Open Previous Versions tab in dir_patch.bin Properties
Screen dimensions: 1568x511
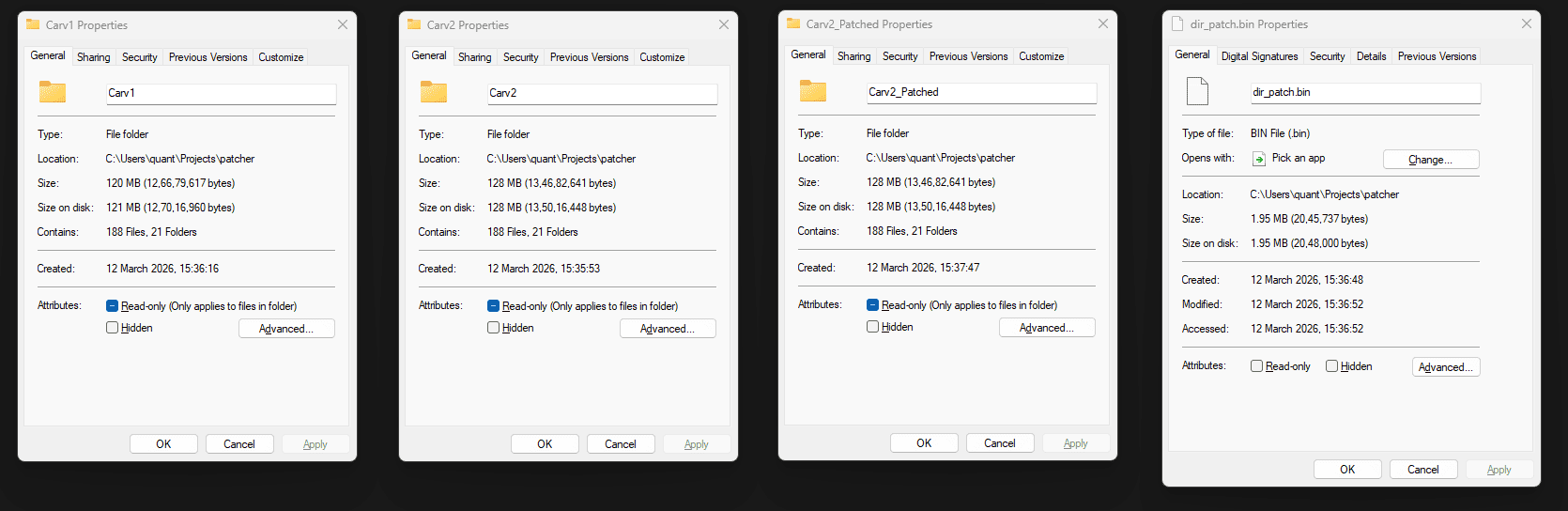pos(1437,56)
